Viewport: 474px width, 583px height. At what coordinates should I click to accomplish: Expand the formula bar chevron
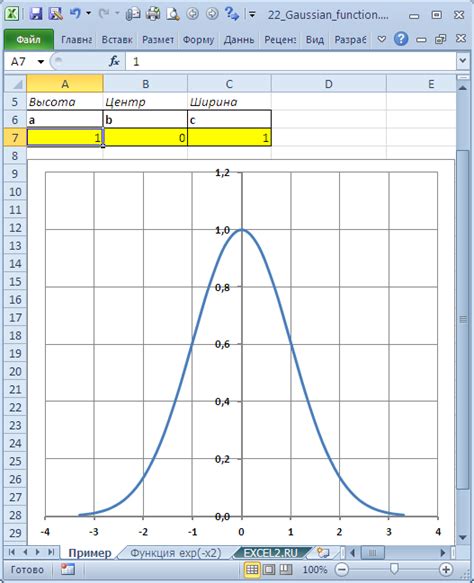click(x=463, y=61)
